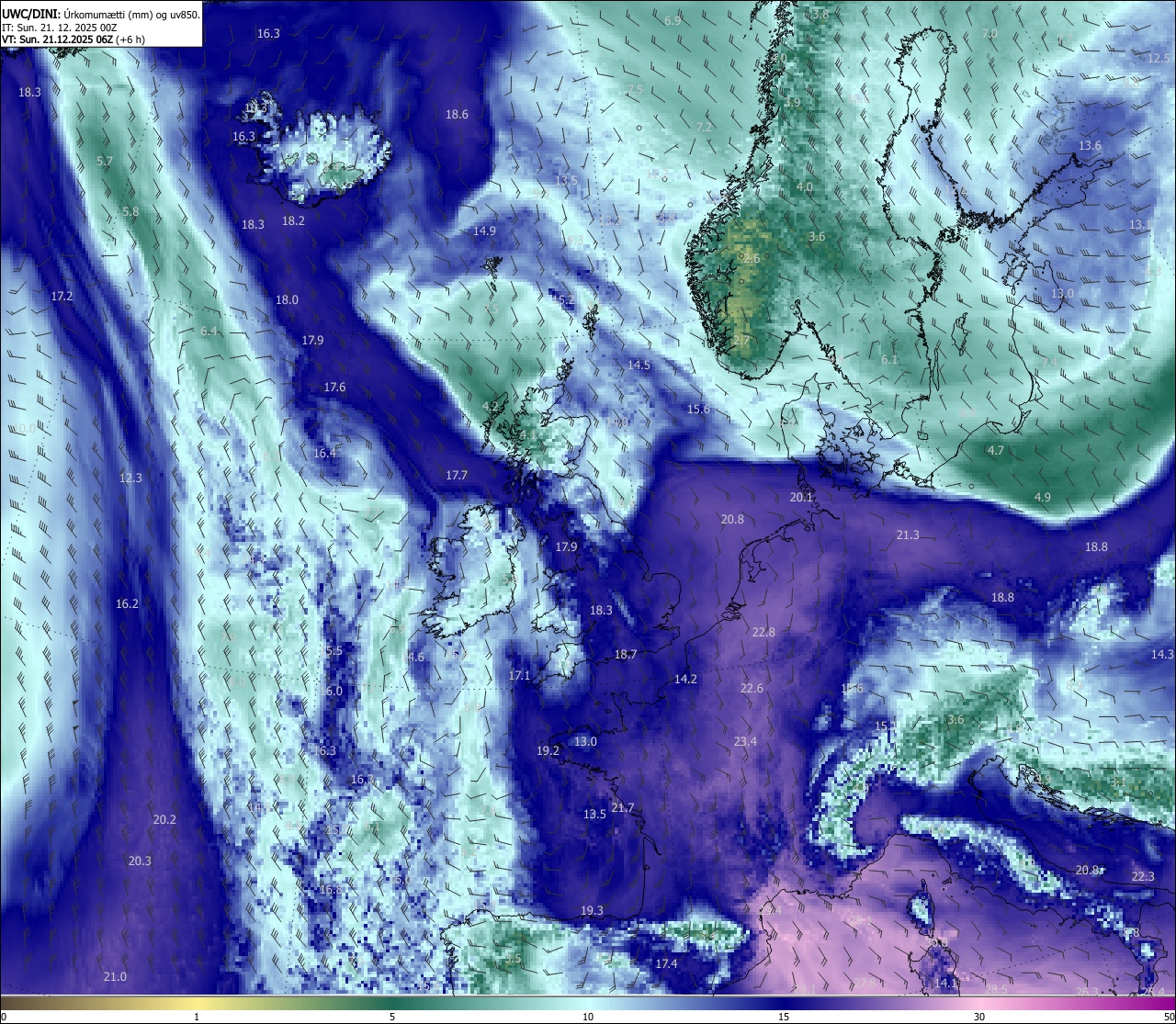Click the VT: Sun. 21.12.2025 06Z line

(73, 39)
